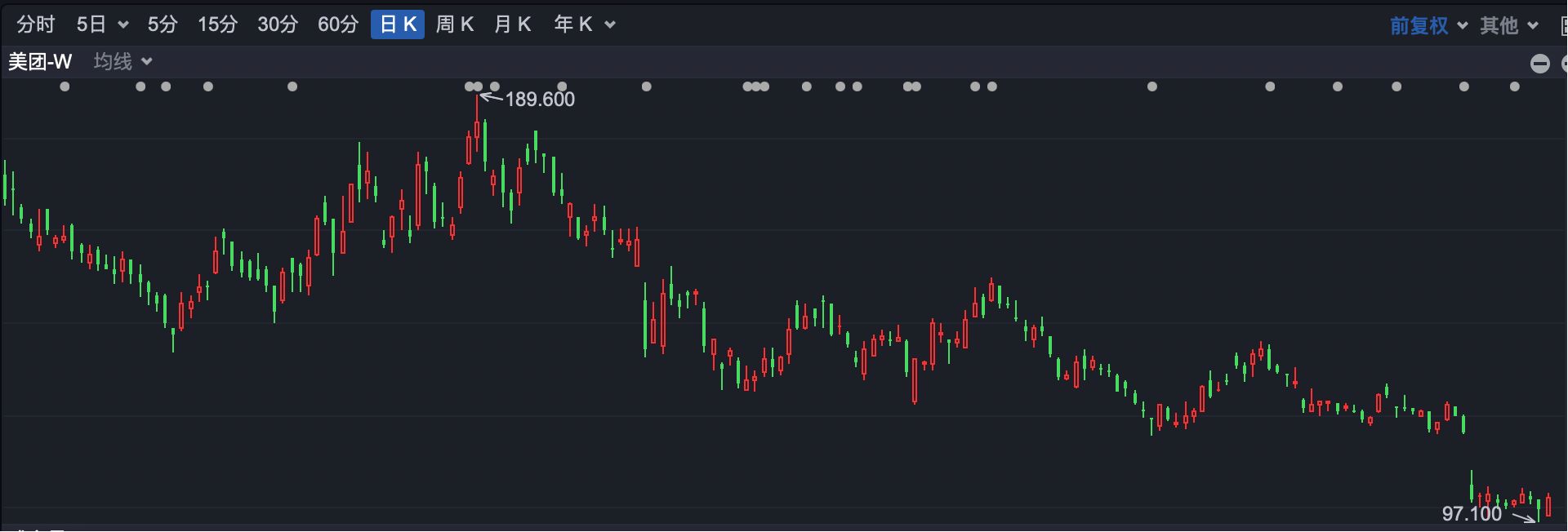Click the rightmost gray event marker dot

point(1515,86)
